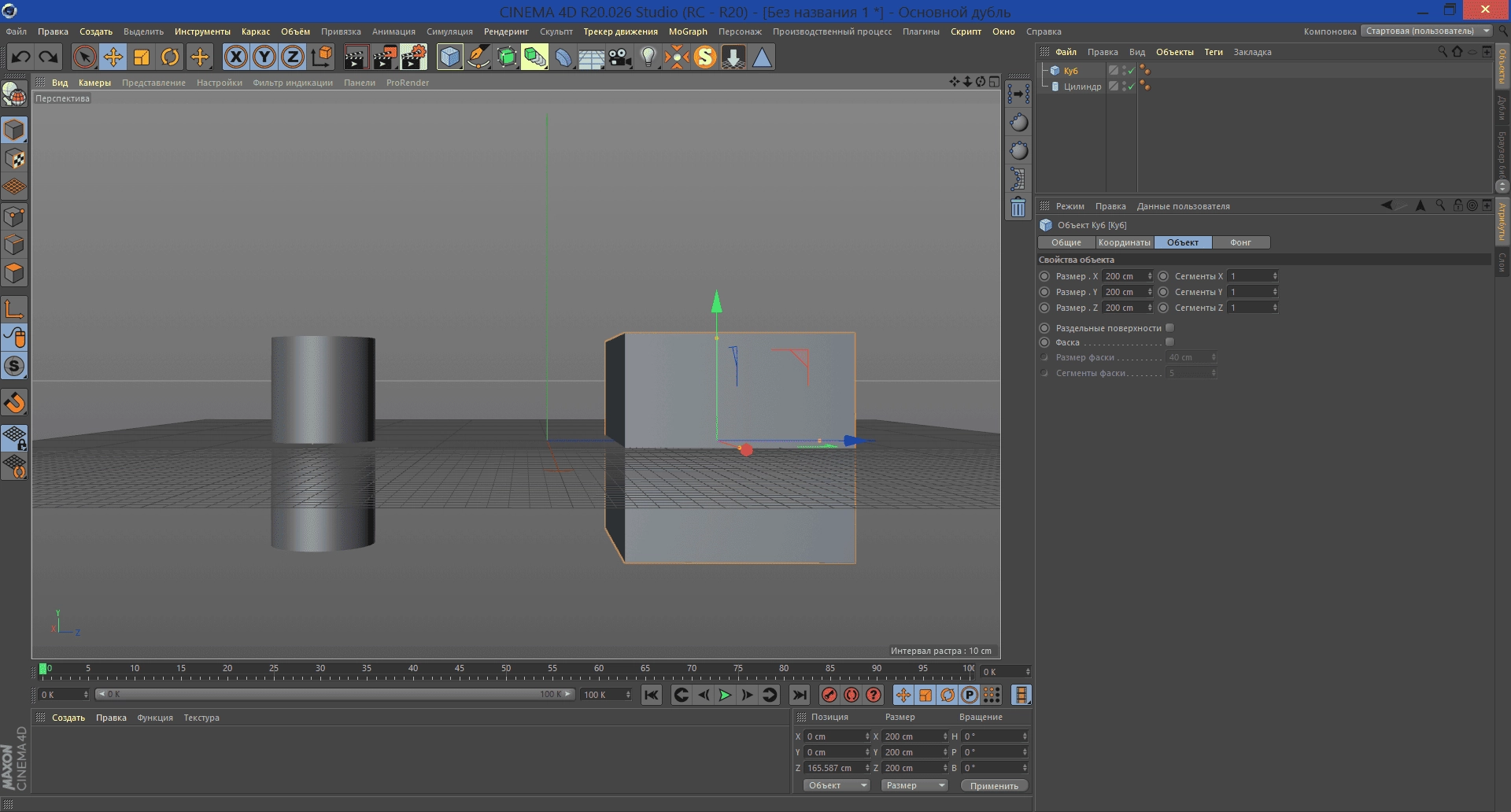Toggle animation dot for Сегменты Y
The height and width of the screenshot is (812, 1511).
1163,292
